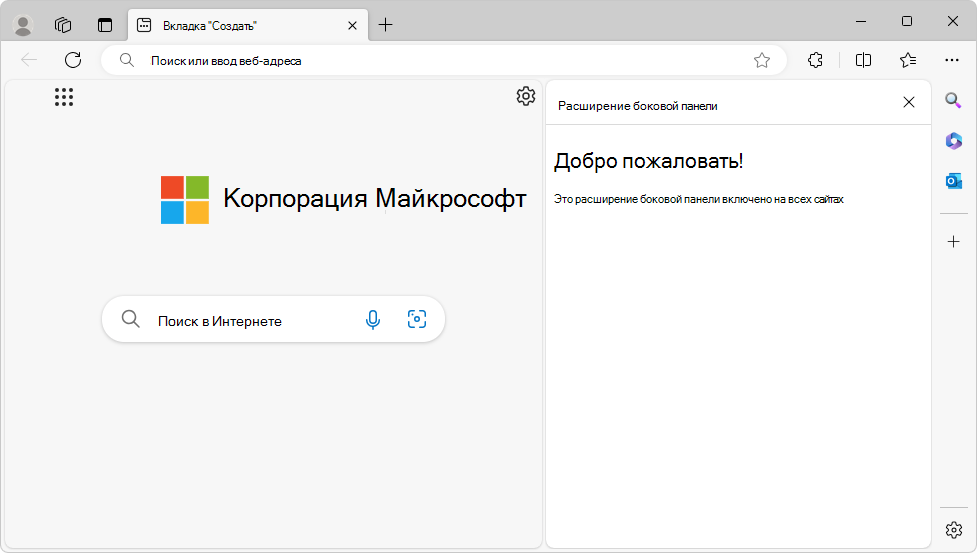Click the magnifier icon in the address bar

pyautogui.click(x=126, y=60)
